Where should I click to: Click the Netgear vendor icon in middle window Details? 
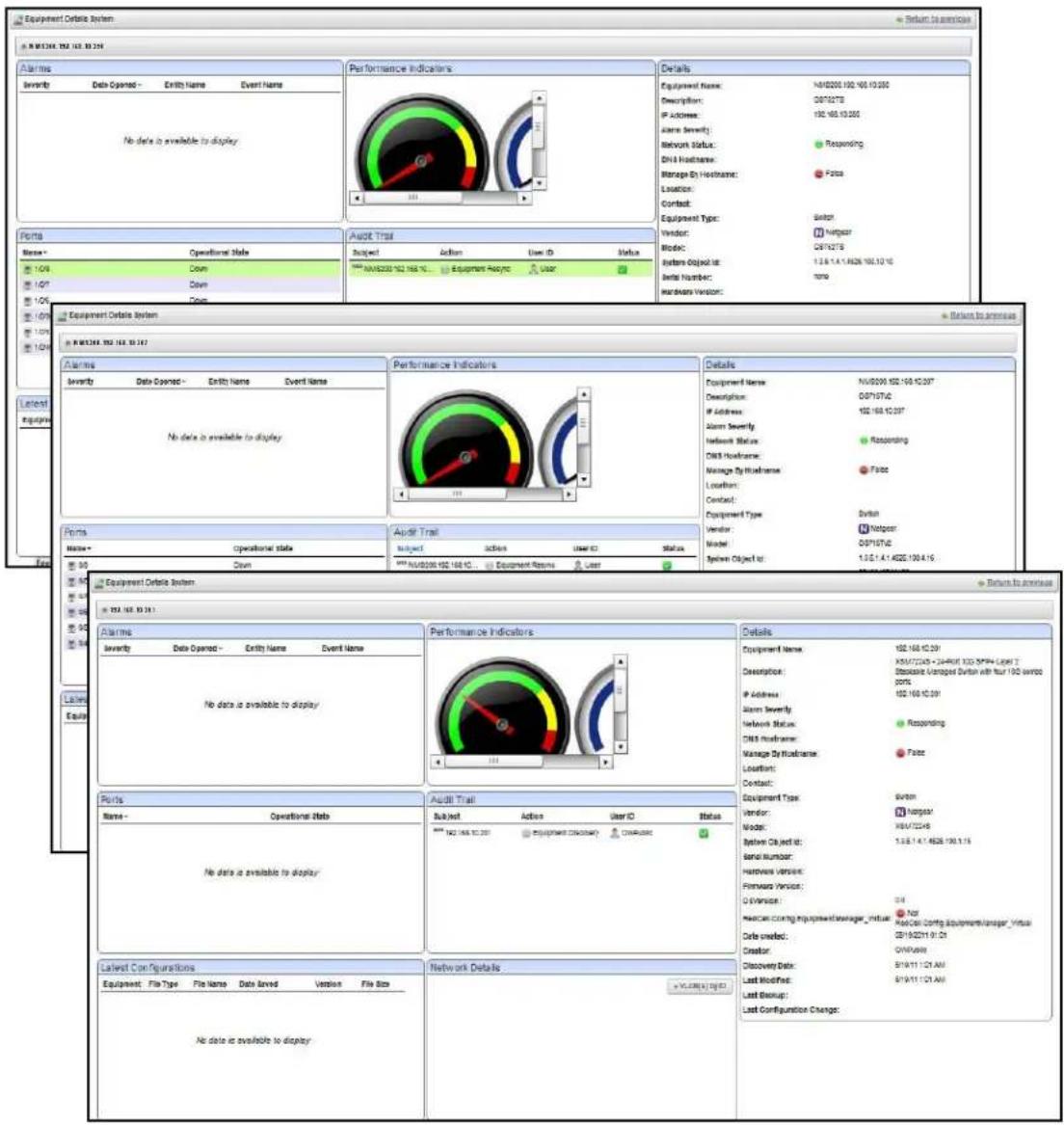[864, 528]
